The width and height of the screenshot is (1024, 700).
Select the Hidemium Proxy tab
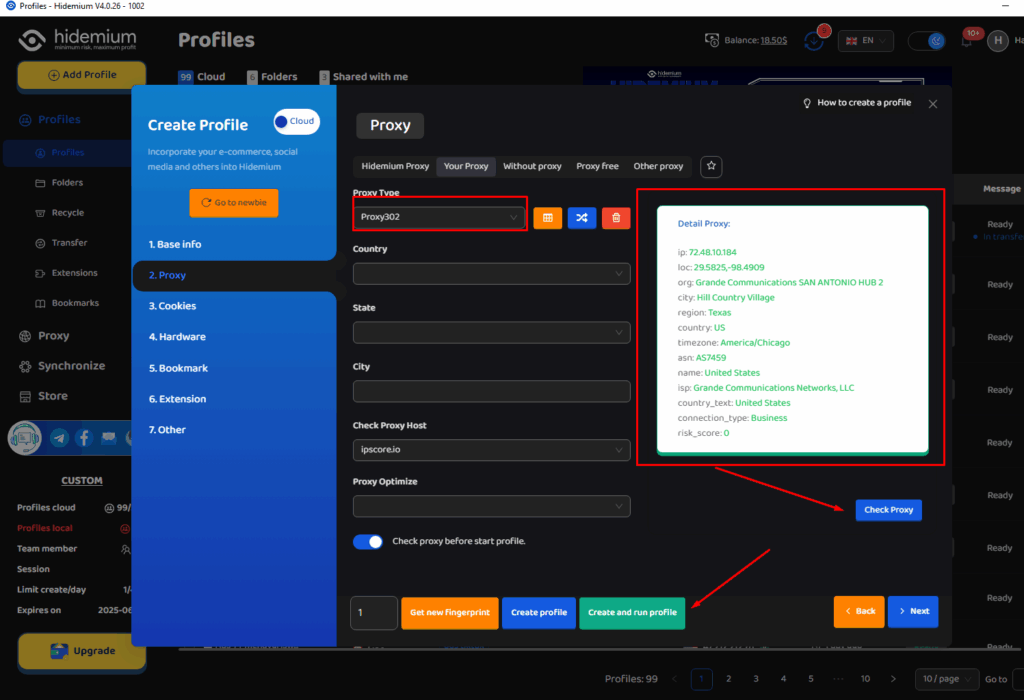click(x=395, y=166)
